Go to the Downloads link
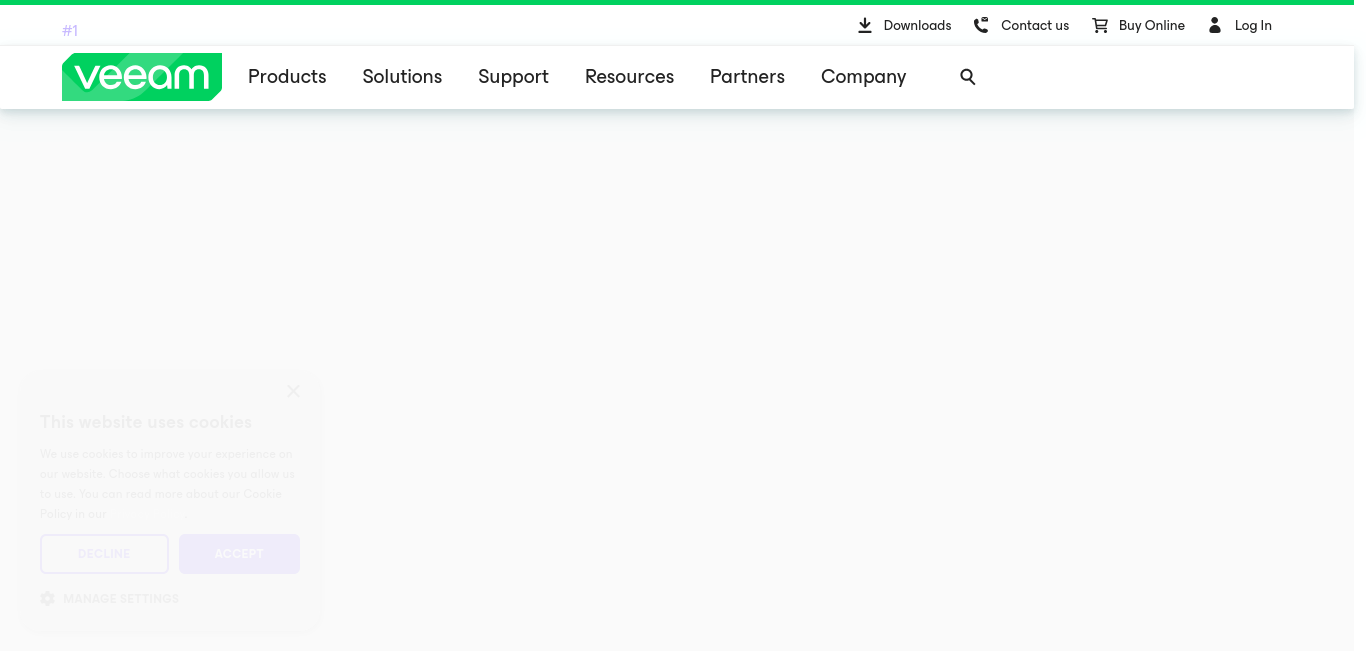 click(x=917, y=25)
